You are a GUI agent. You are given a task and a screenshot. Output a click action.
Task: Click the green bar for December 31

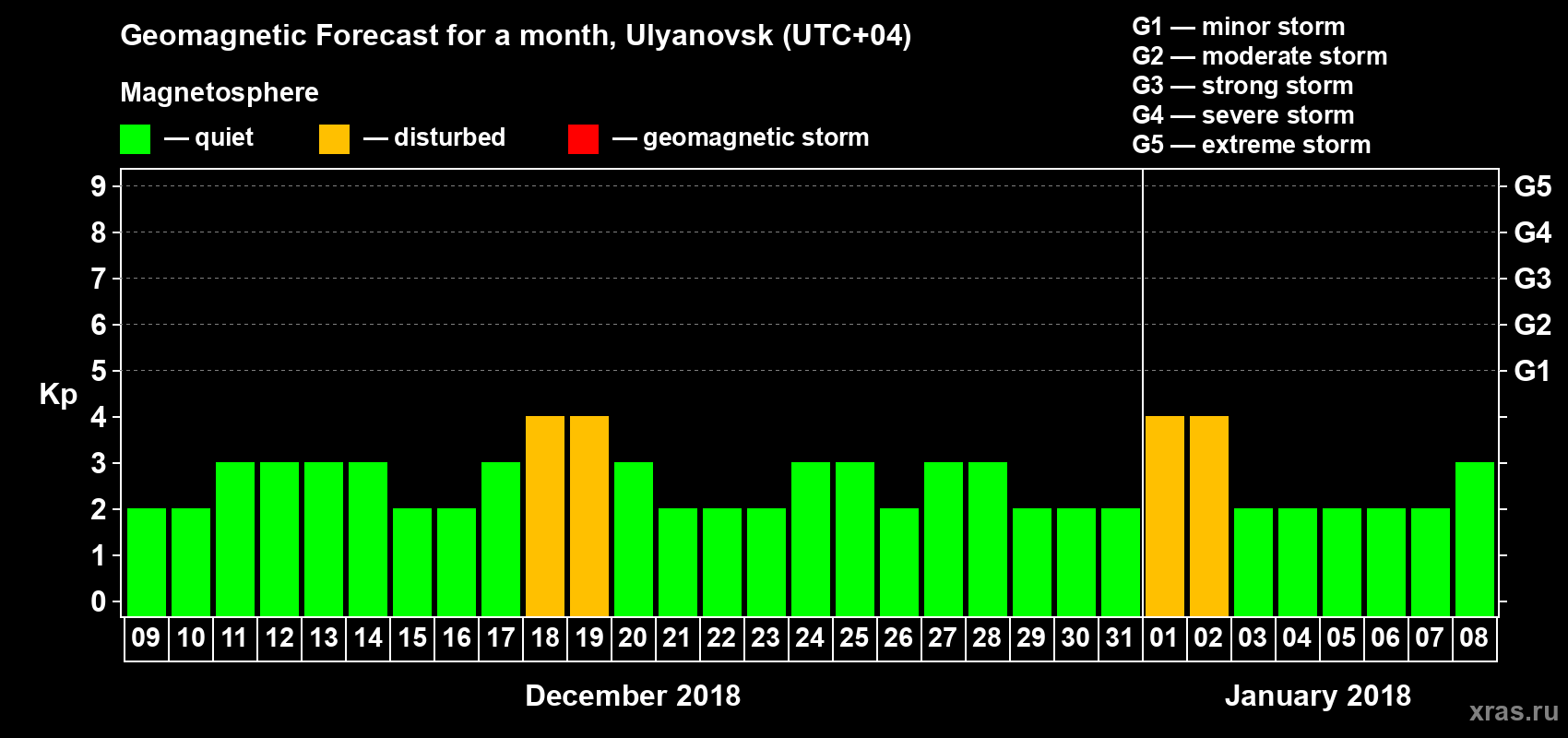1121,562
